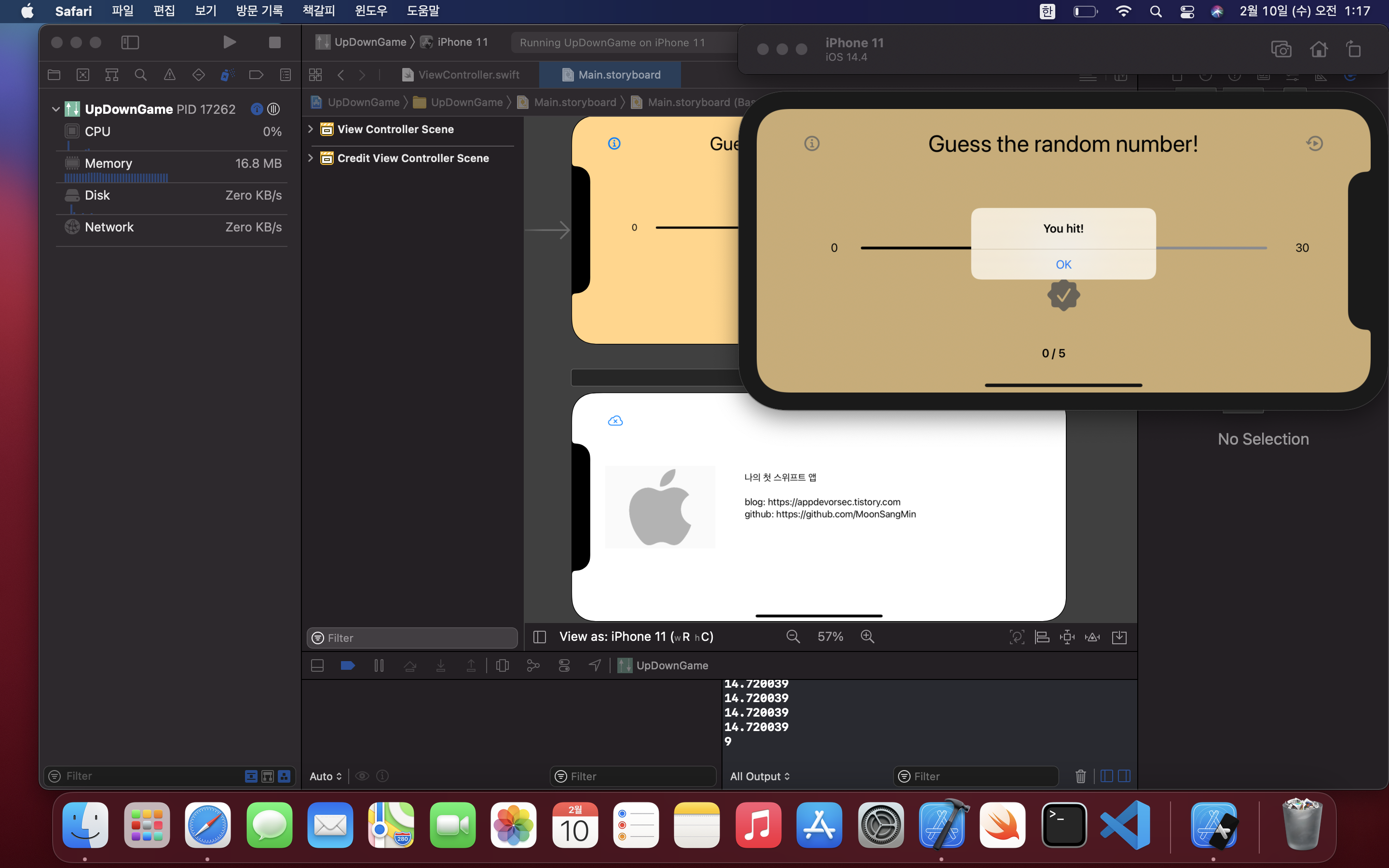Open the Debug Memory Graph icon
The width and height of the screenshot is (1389, 868).
tap(533, 665)
